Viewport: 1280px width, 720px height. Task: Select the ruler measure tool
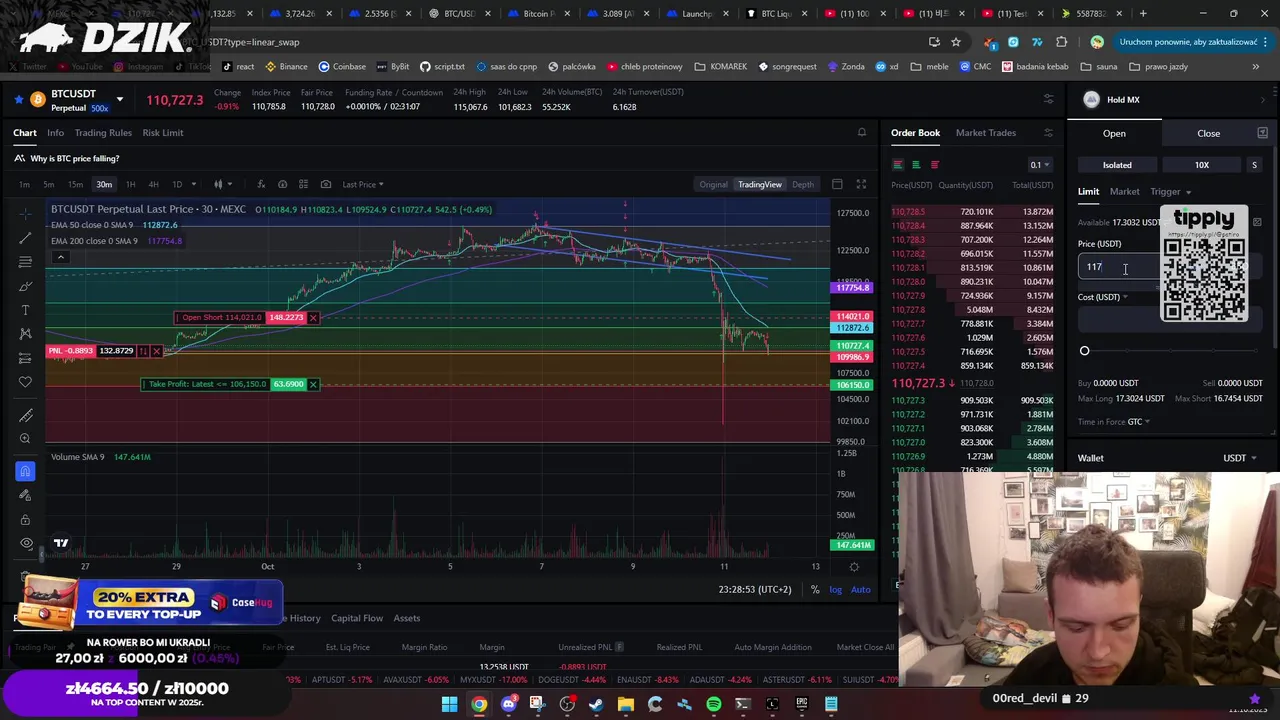[x=25, y=415]
